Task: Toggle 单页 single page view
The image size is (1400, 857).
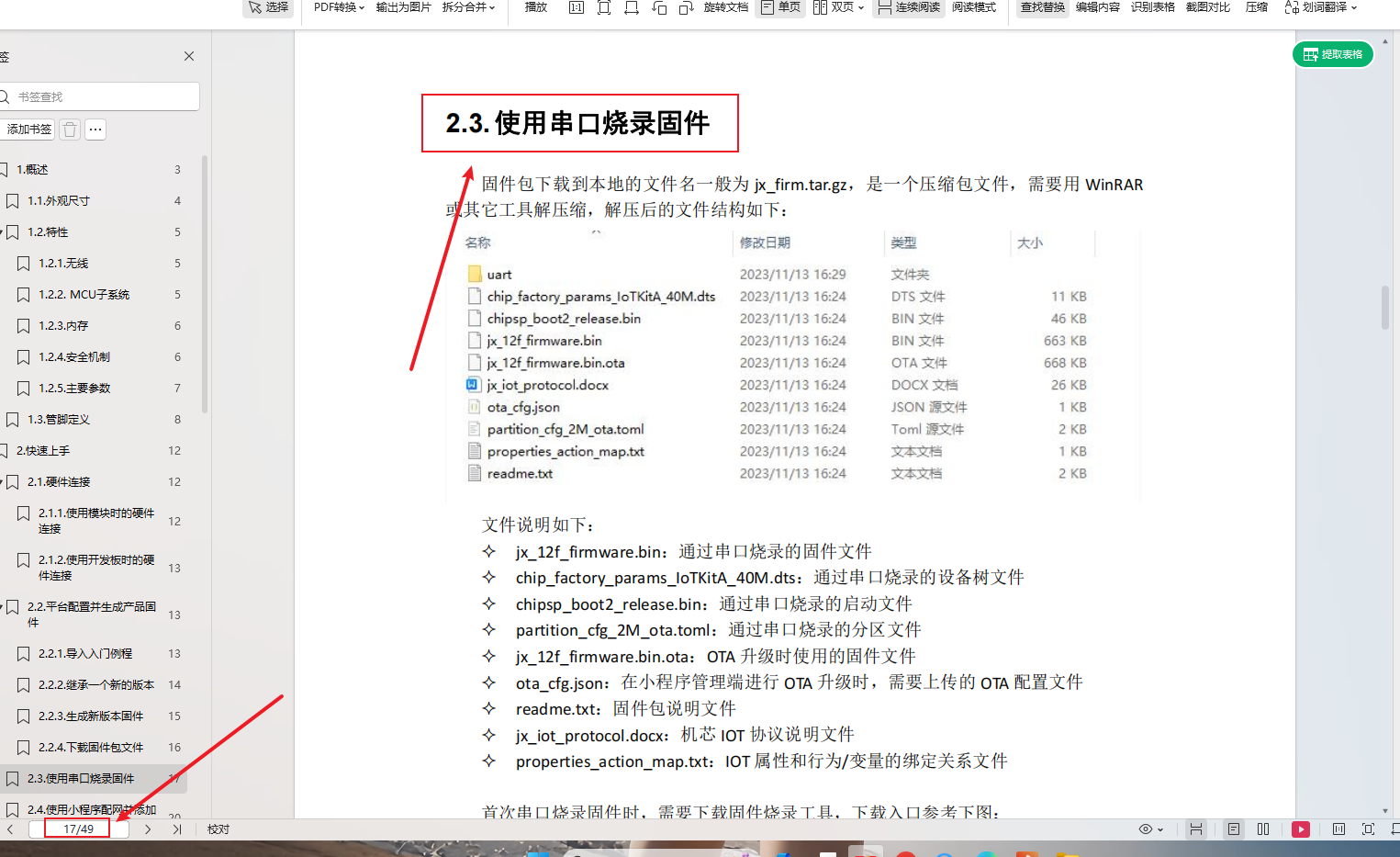Action: pos(780,7)
